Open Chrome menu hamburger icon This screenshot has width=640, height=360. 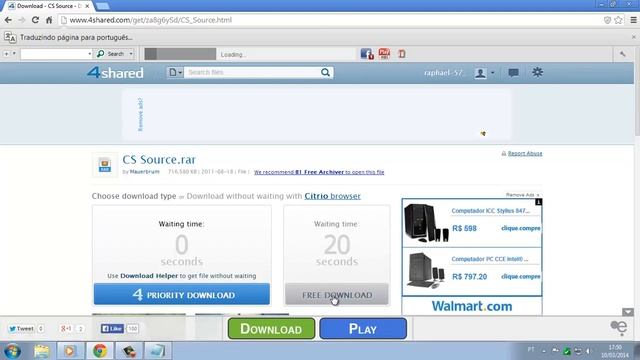pos(633,20)
